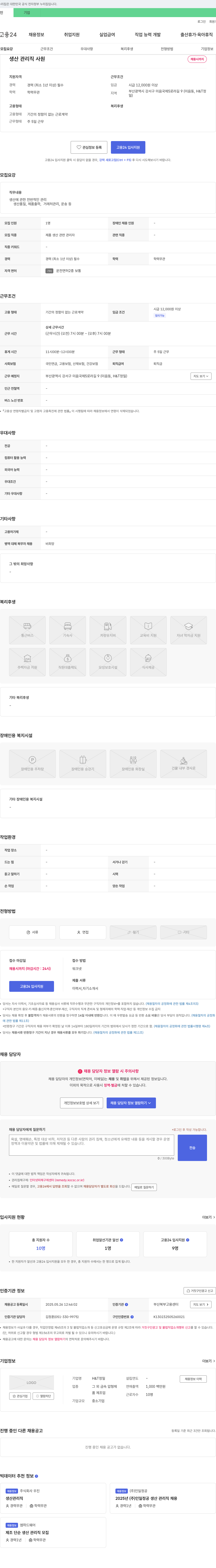Click the 요양보호시설 icon
The height and width of the screenshot is (1568, 216).
point(108,662)
